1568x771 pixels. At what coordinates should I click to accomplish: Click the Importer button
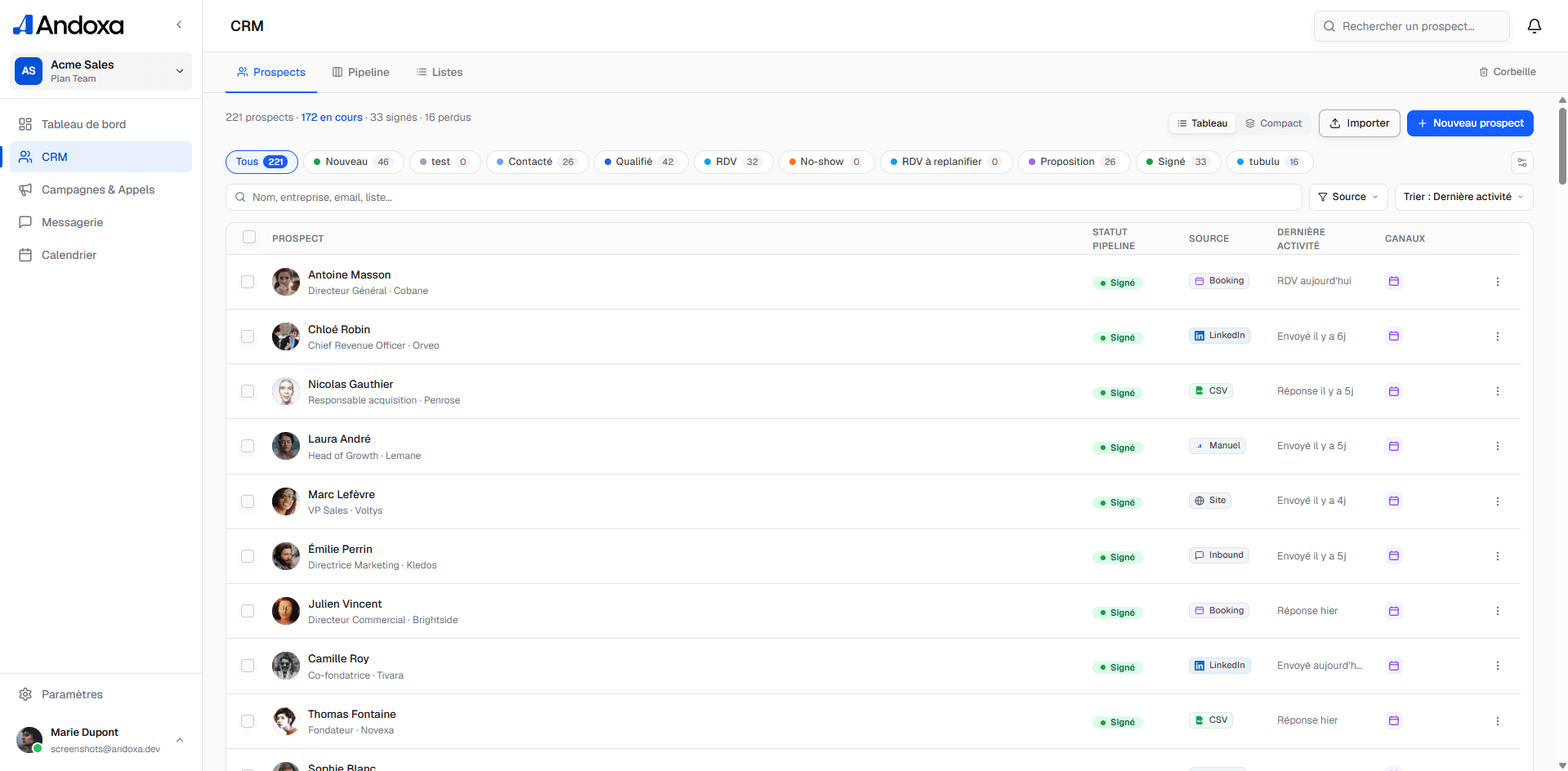point(1360,123)
